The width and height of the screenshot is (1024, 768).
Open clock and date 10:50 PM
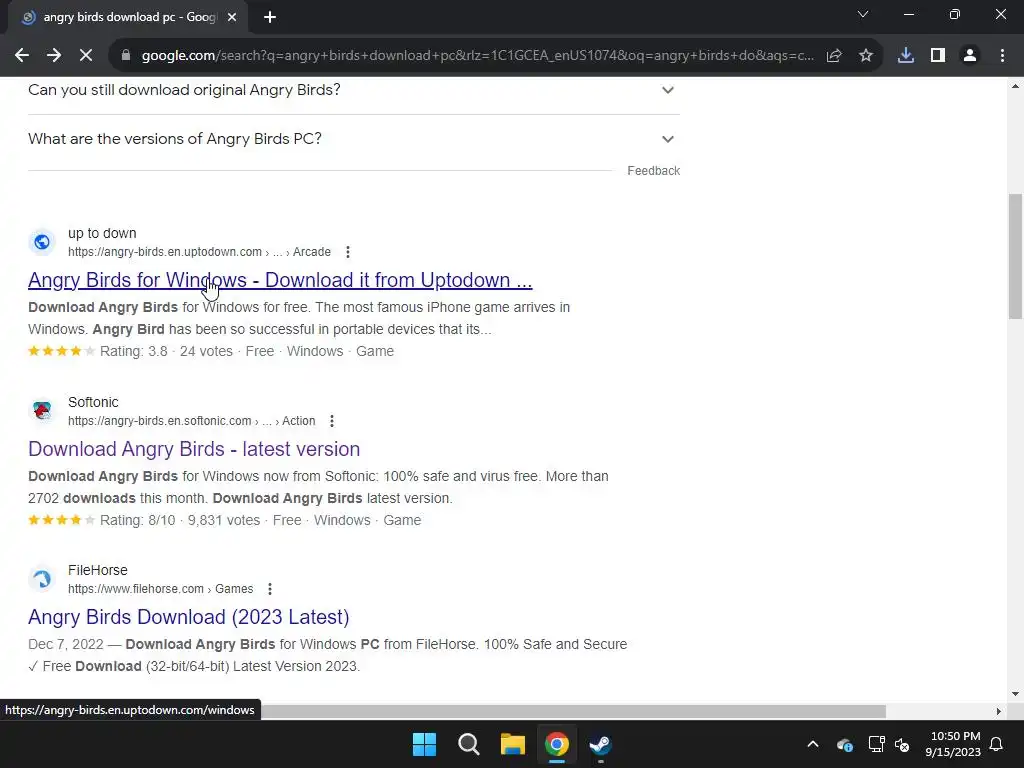(x=953, y=744)
